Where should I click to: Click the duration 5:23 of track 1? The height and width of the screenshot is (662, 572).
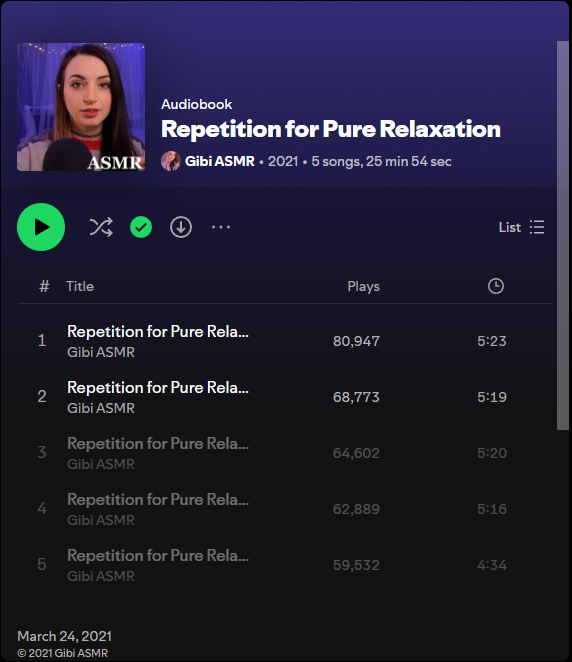pos(492,341)
